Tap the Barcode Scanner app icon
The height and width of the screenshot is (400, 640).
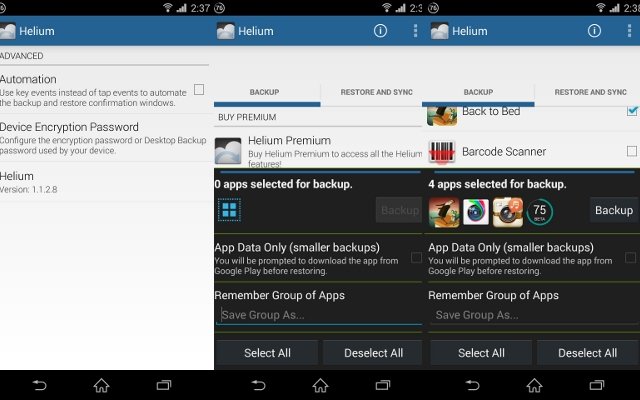tap(442, 152)
